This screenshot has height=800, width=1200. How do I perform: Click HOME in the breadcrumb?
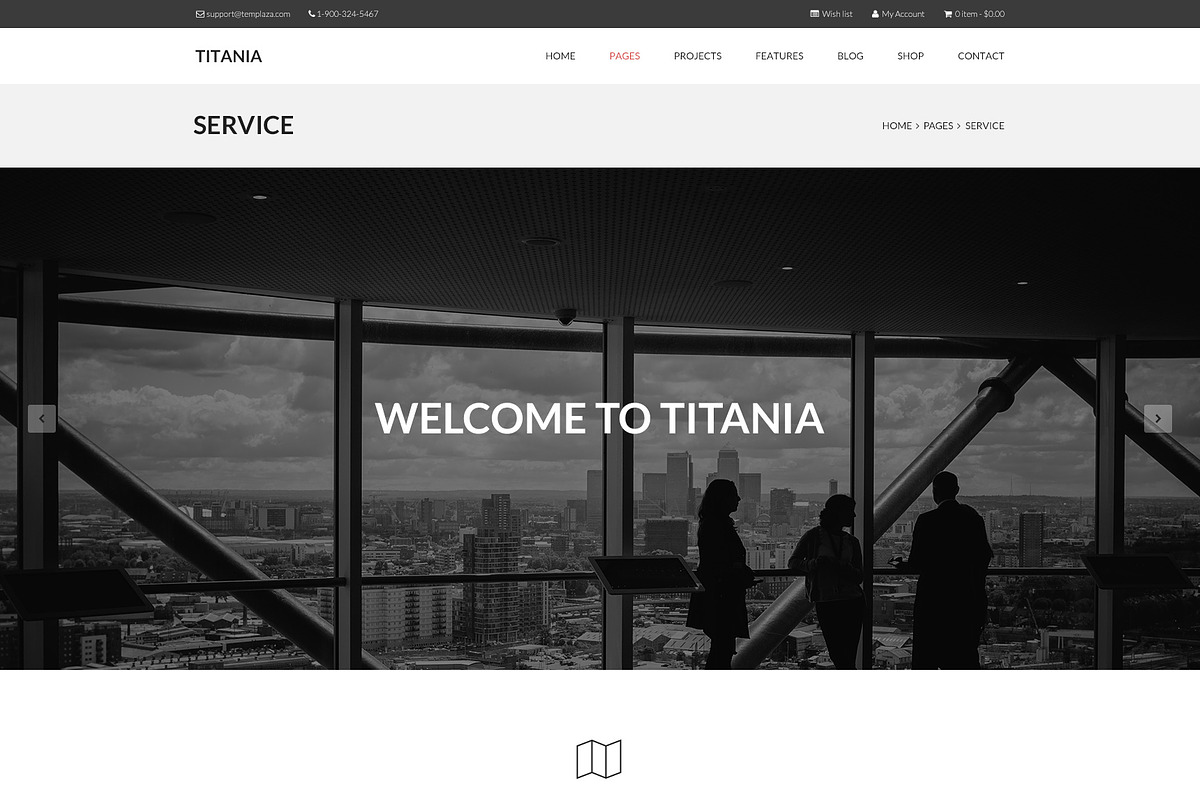pos(897,126)
